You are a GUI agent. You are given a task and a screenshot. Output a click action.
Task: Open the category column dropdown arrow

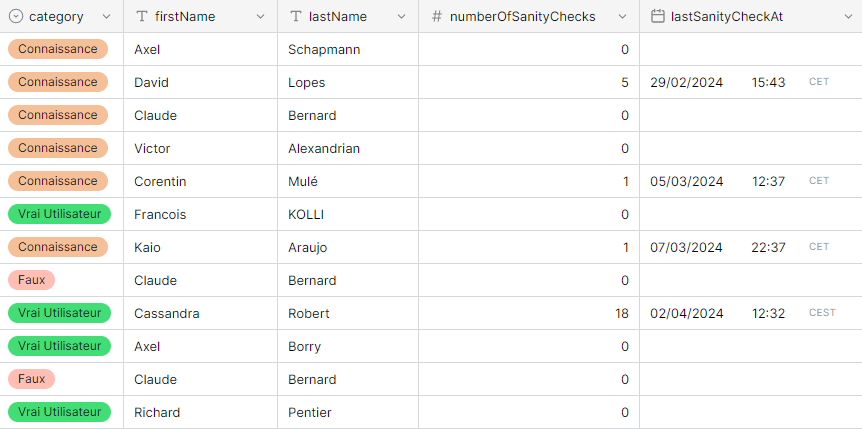(x=106, y=16)
